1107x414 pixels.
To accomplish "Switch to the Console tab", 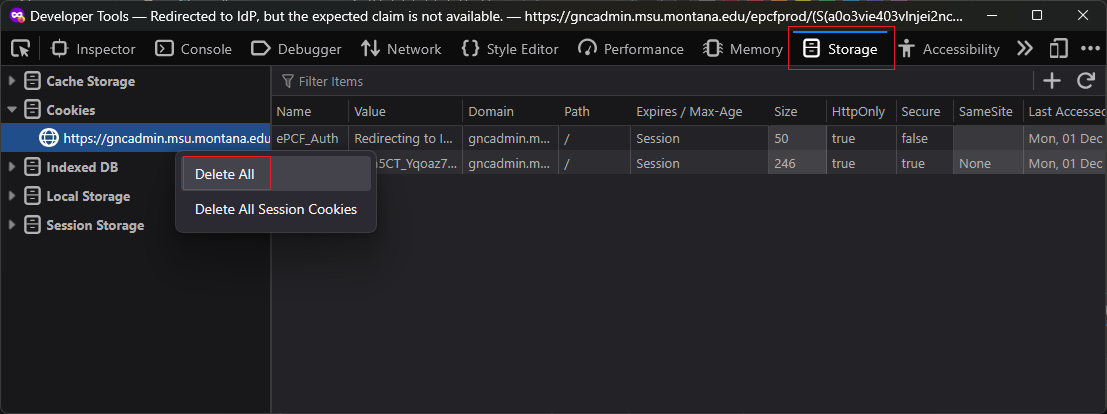I will pyautogui.click(x=193, y=49).
